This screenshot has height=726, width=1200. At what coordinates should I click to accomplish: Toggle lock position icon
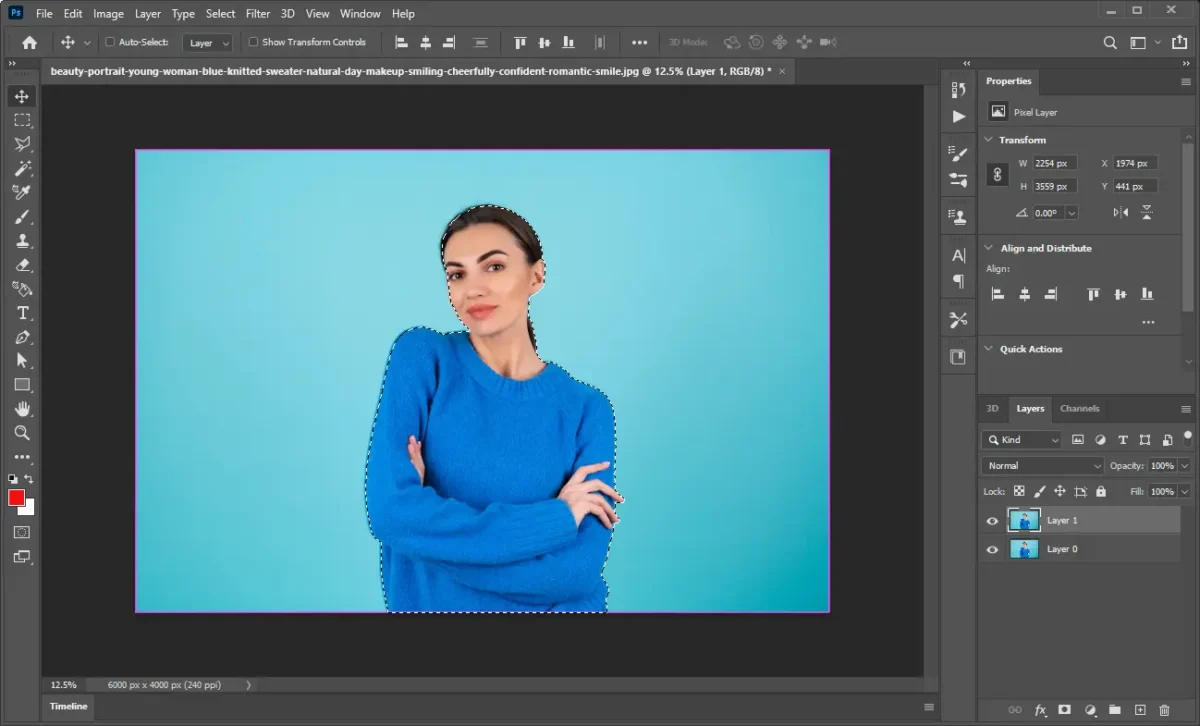[1060, 491]
